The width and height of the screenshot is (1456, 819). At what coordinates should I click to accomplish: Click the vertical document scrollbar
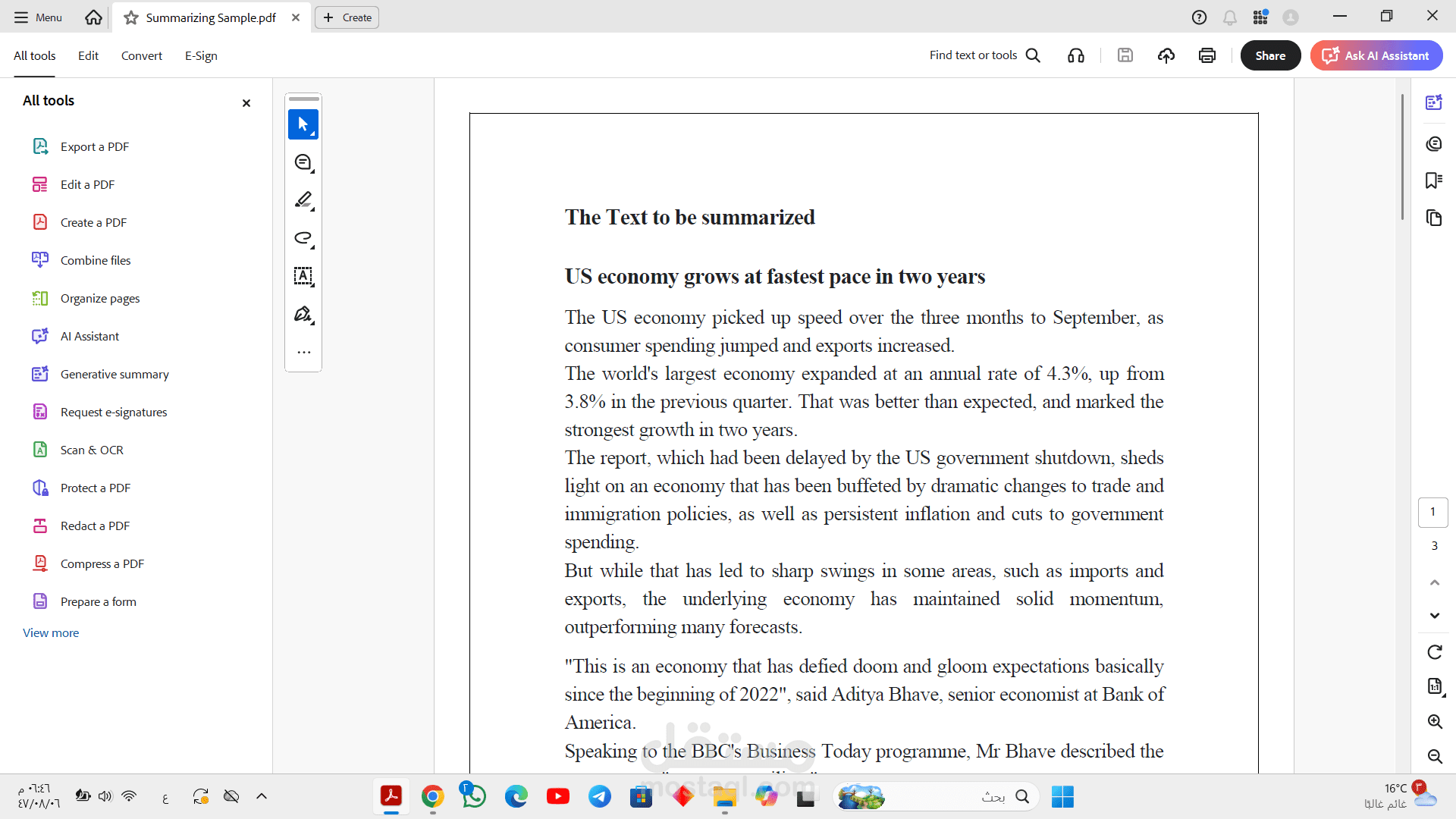pos(1402,159)
